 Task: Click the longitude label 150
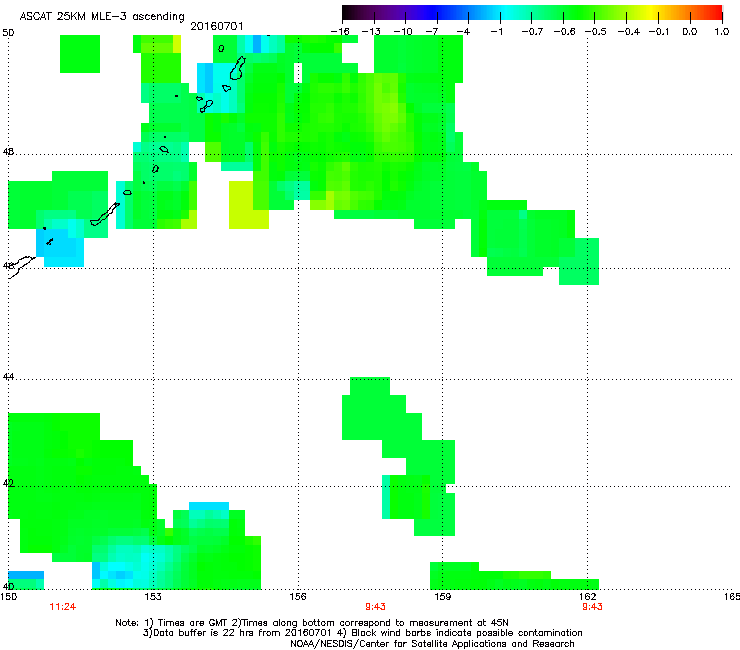(x=9, y=597)
